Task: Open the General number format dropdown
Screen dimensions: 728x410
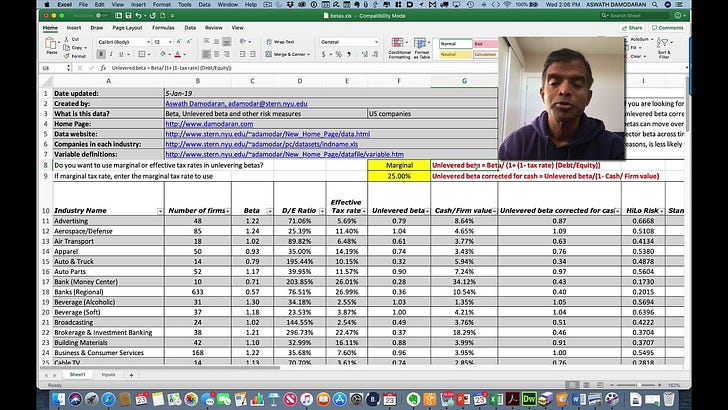Action: click(349, 42)
